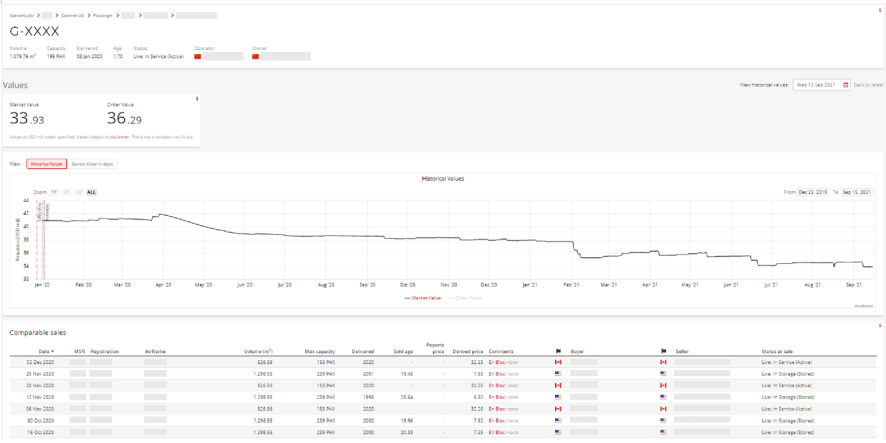Set chart zoom to 2Y
Viewport: 886px width, 443px height.
tap(66, 192)
